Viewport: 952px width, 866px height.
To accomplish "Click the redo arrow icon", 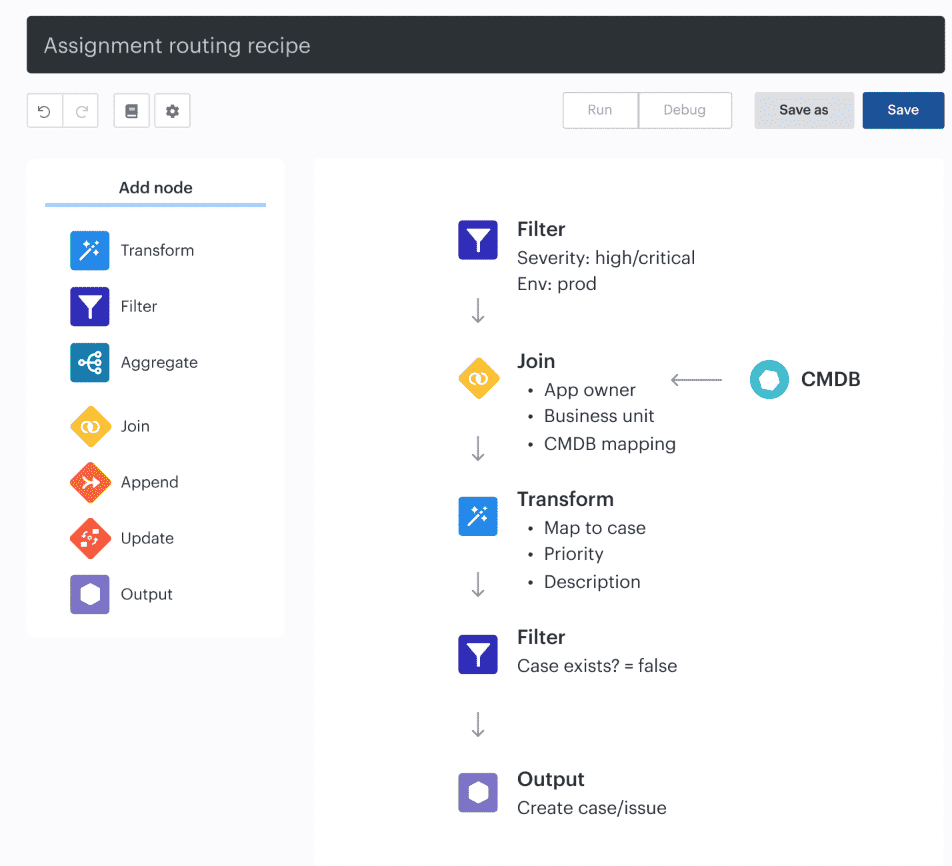I will (x=81, y=111).
